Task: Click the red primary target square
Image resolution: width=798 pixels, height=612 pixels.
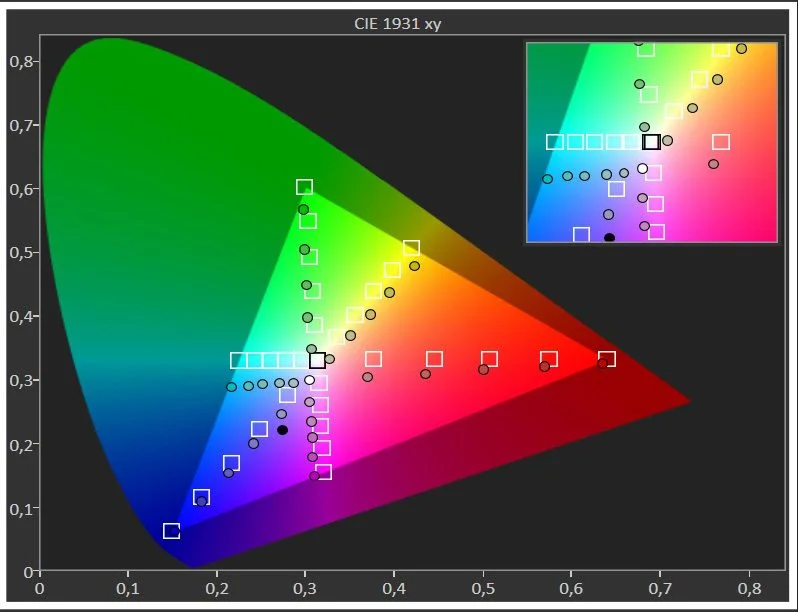Action: click(x=607, y=359)
